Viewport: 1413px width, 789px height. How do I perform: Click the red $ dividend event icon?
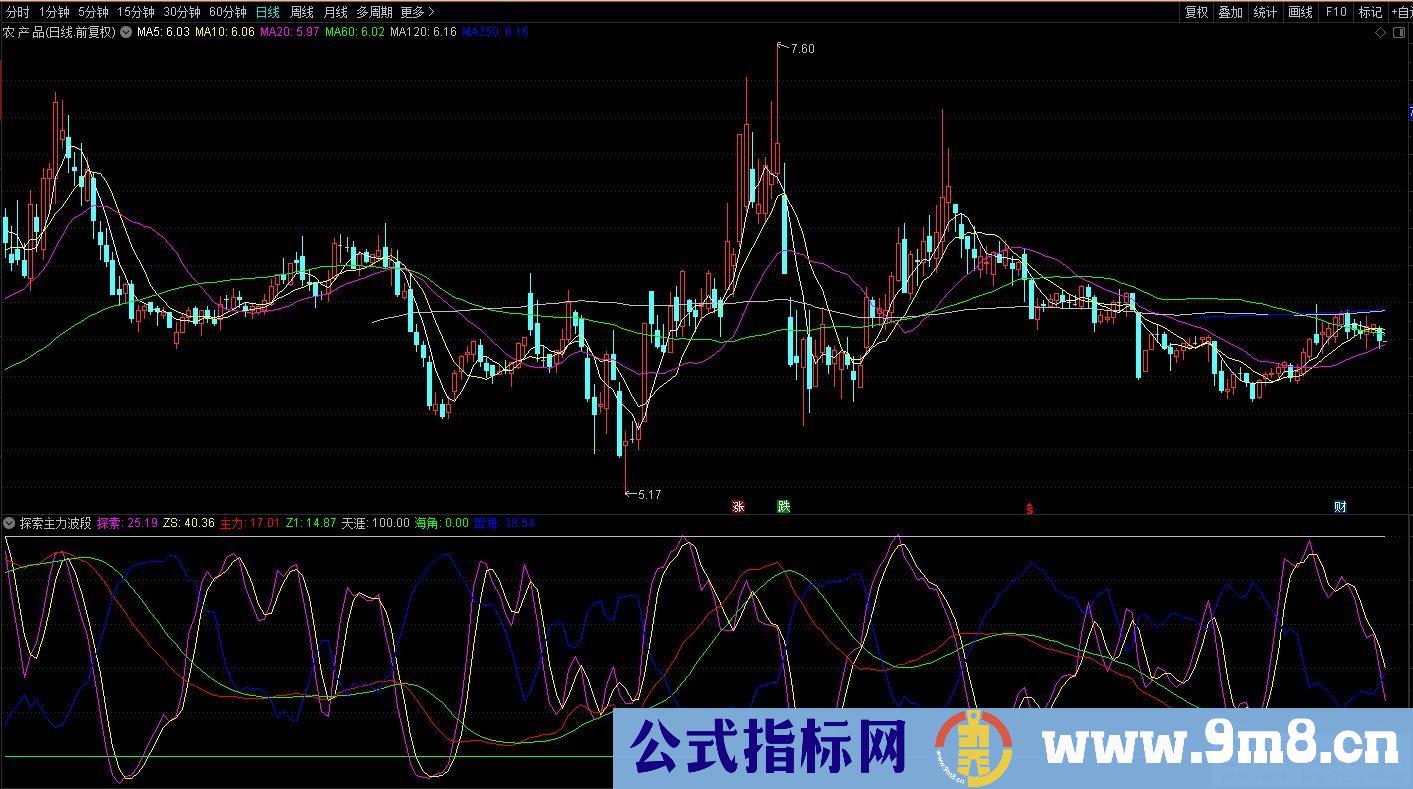[x=1028, y=507]
